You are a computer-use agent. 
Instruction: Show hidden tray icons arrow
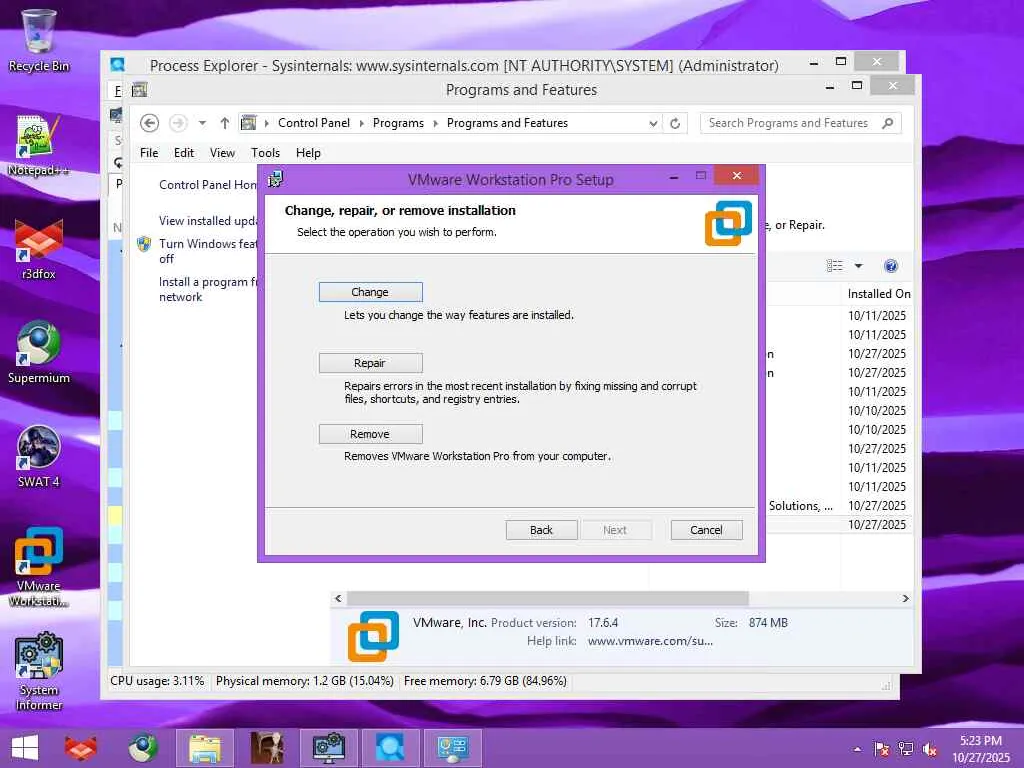click(857, 749)
